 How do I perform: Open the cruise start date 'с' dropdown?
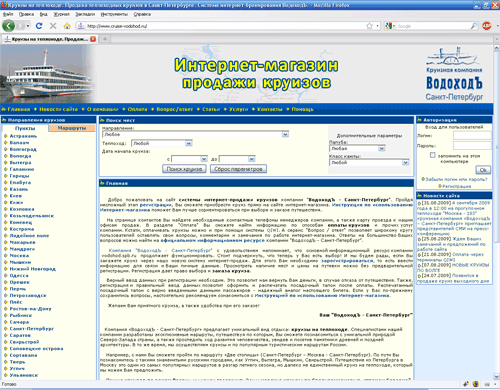pos(204,159)
